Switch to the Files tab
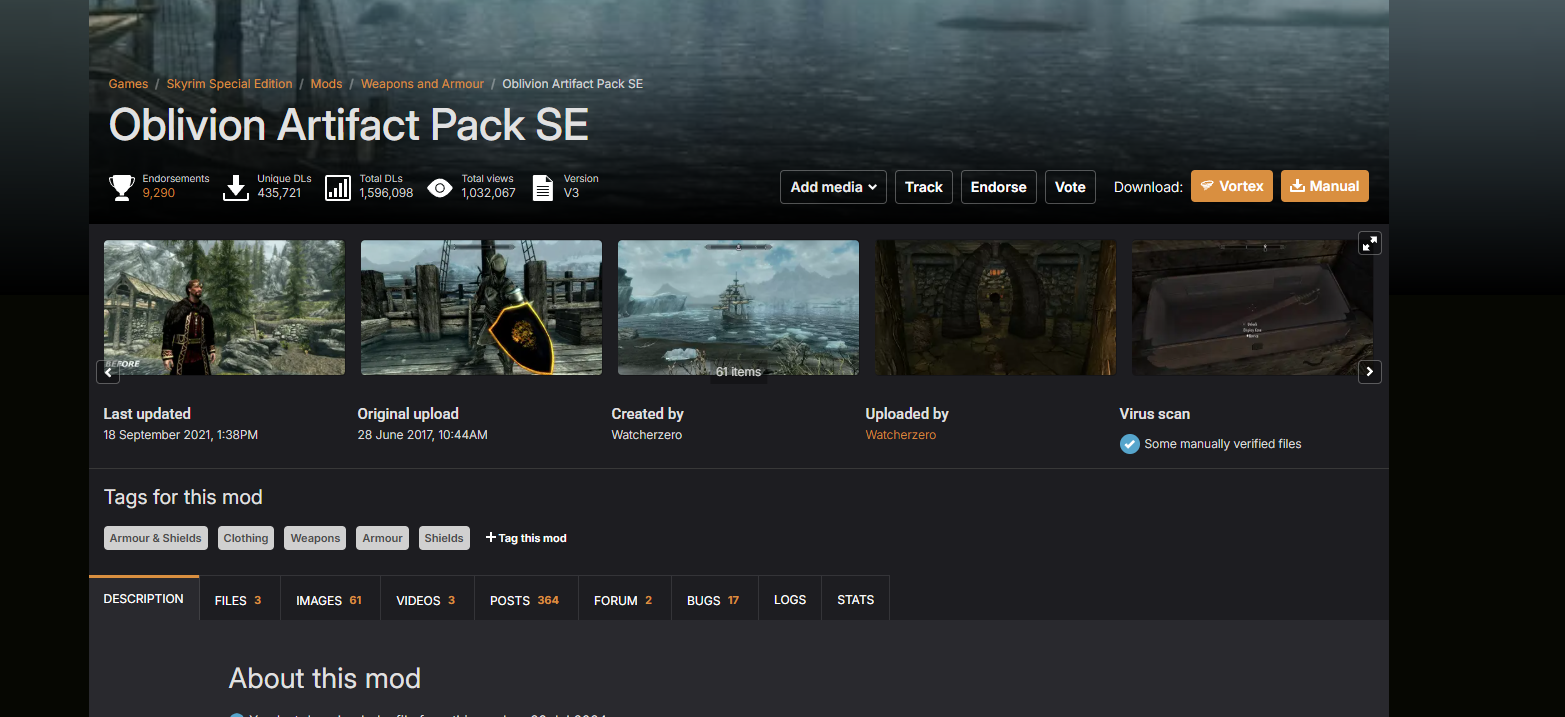 coord(239,600)
